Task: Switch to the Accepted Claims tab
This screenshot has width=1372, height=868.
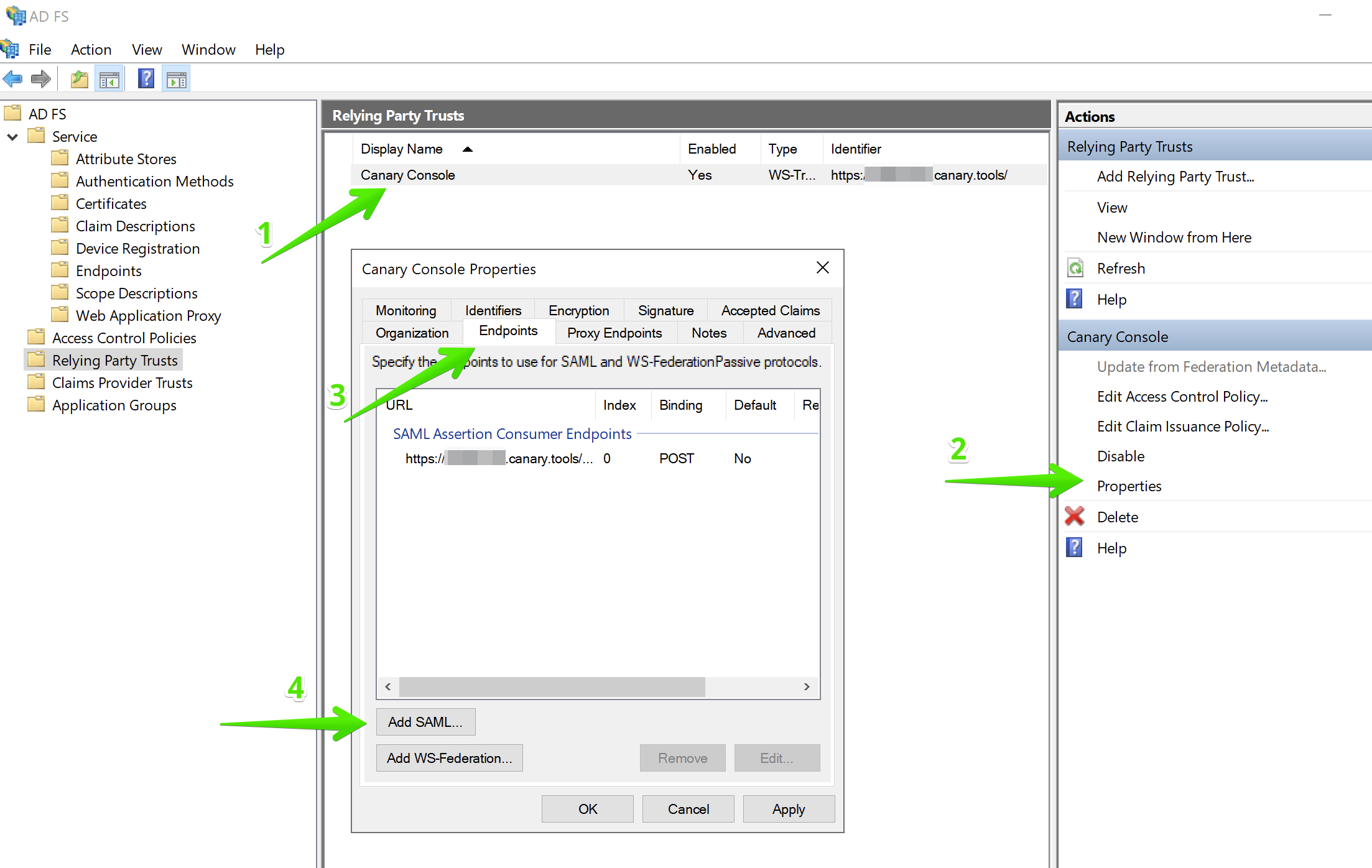Action: [x=771, y=310]
